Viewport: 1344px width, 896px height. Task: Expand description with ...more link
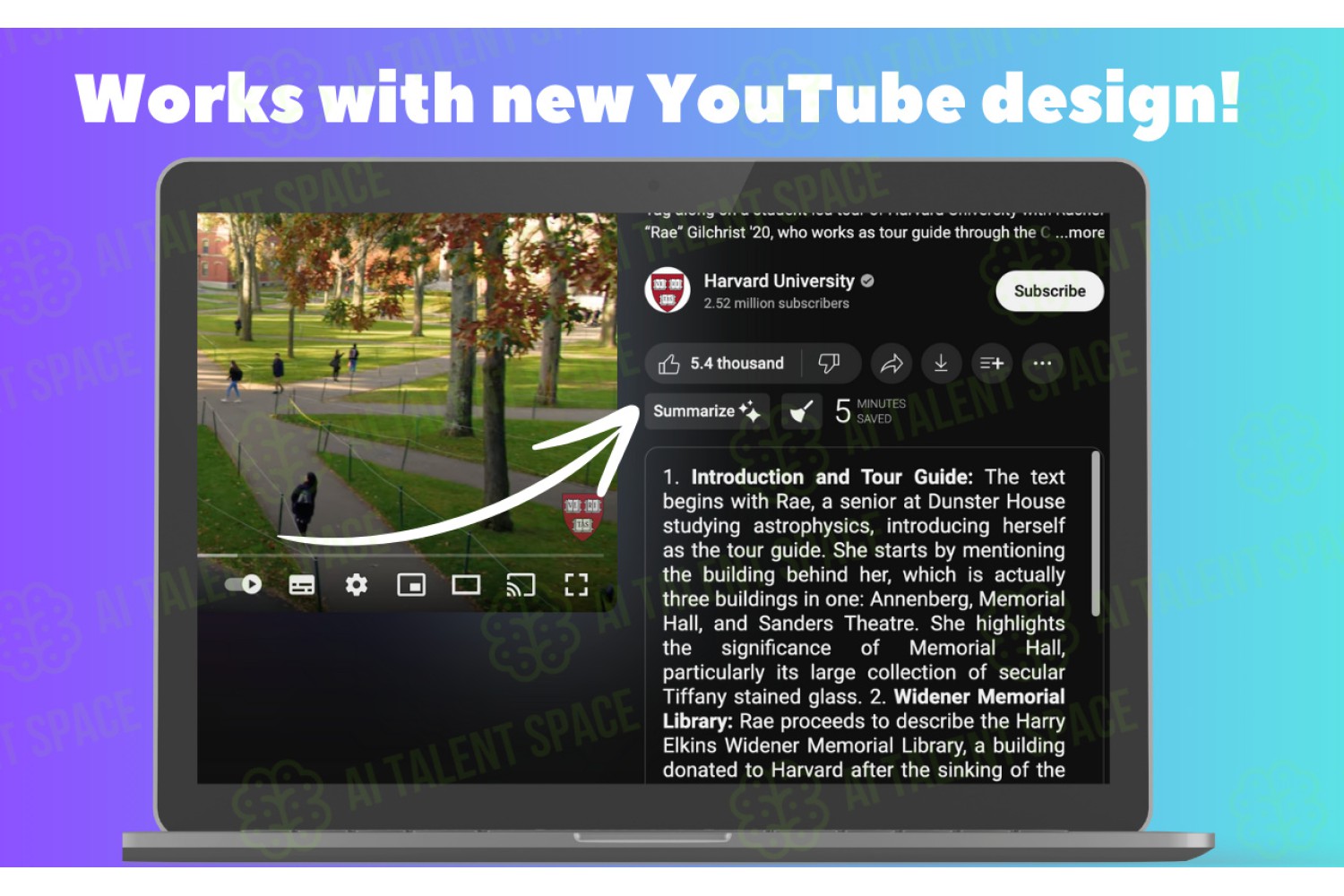pyautogui.click(x=1080, y=233)
